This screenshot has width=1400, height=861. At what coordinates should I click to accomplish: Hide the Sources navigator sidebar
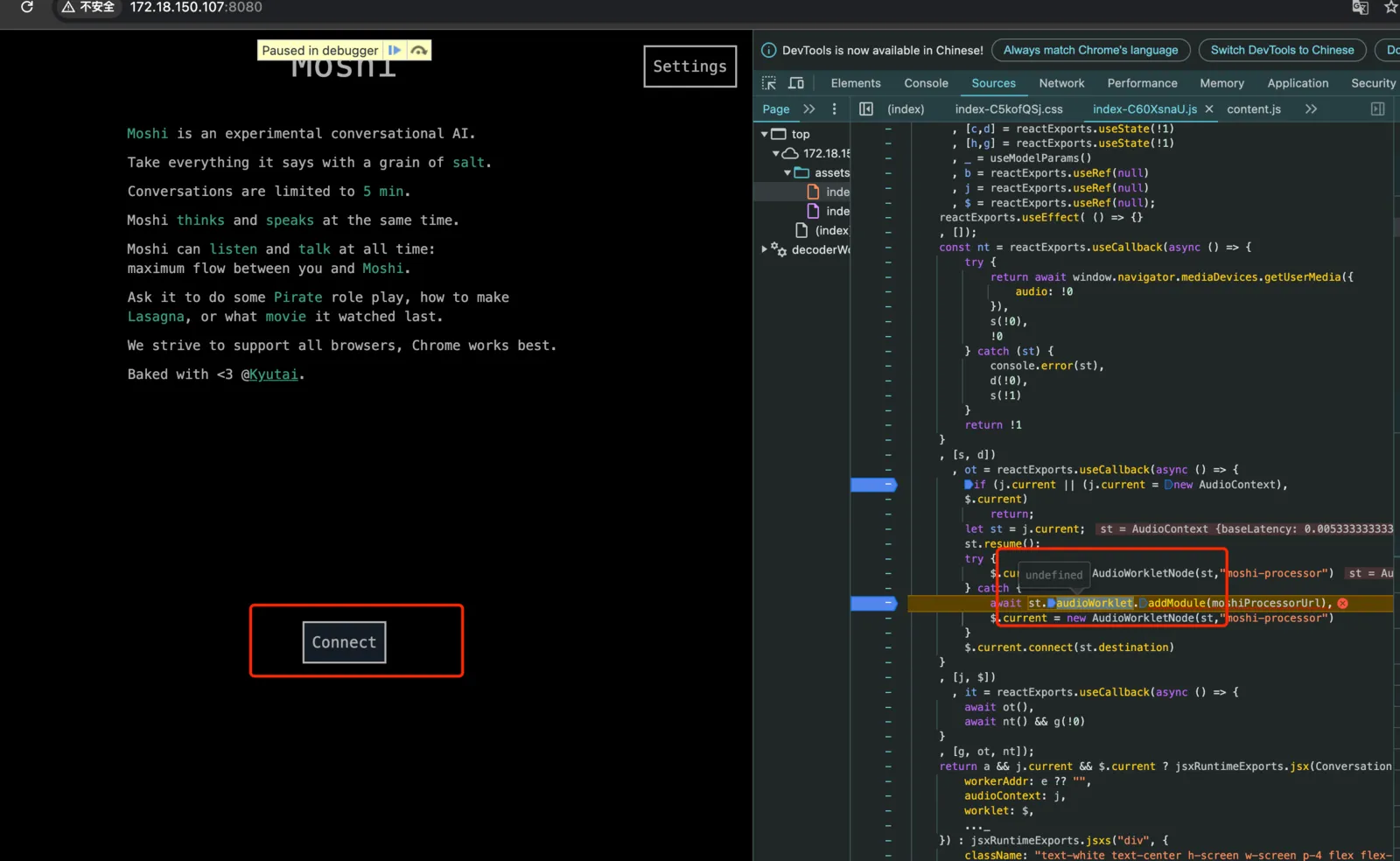[x=866, y=109]
